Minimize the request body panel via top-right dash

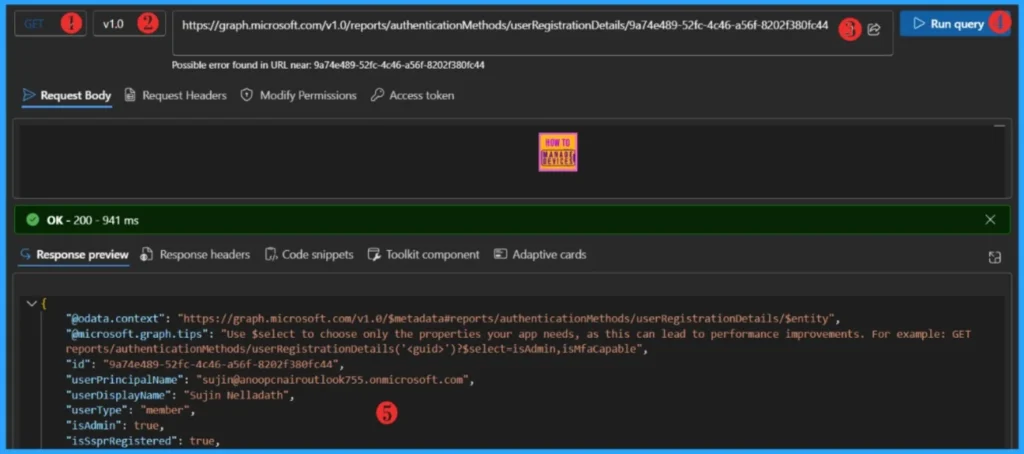click(x=999, y=125)
